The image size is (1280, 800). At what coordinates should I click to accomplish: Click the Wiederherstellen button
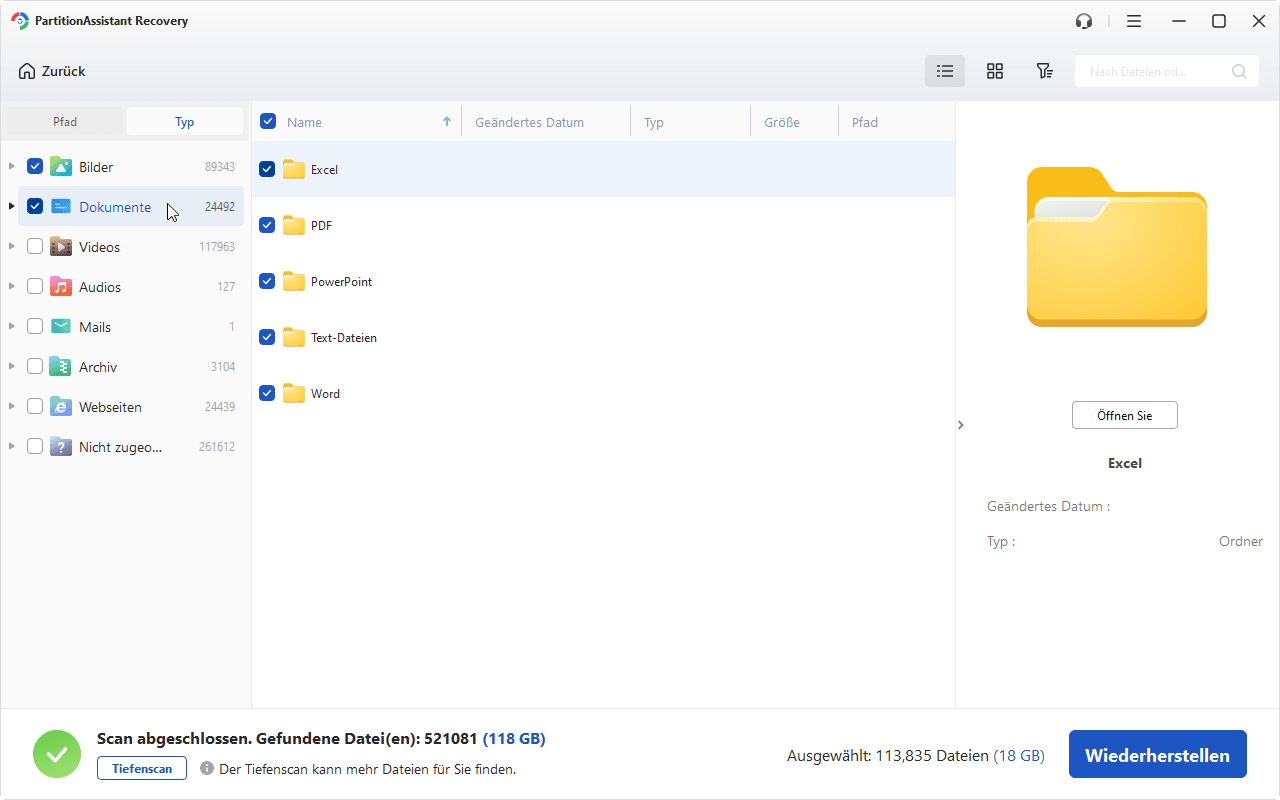point(1158,754)
